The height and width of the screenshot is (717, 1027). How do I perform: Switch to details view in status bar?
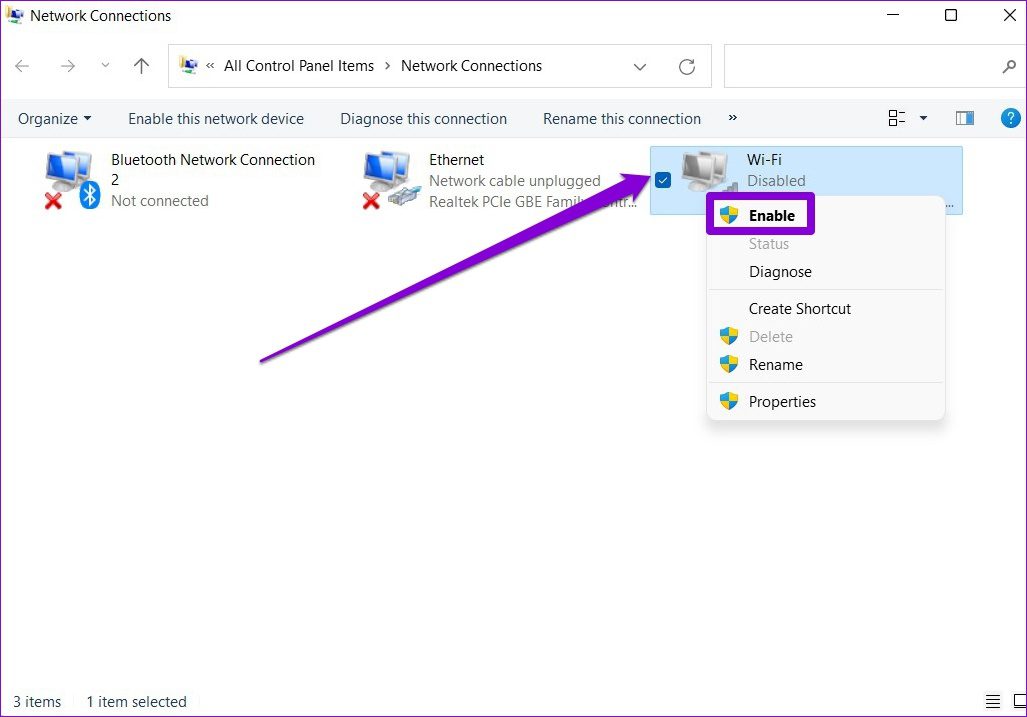993,701
